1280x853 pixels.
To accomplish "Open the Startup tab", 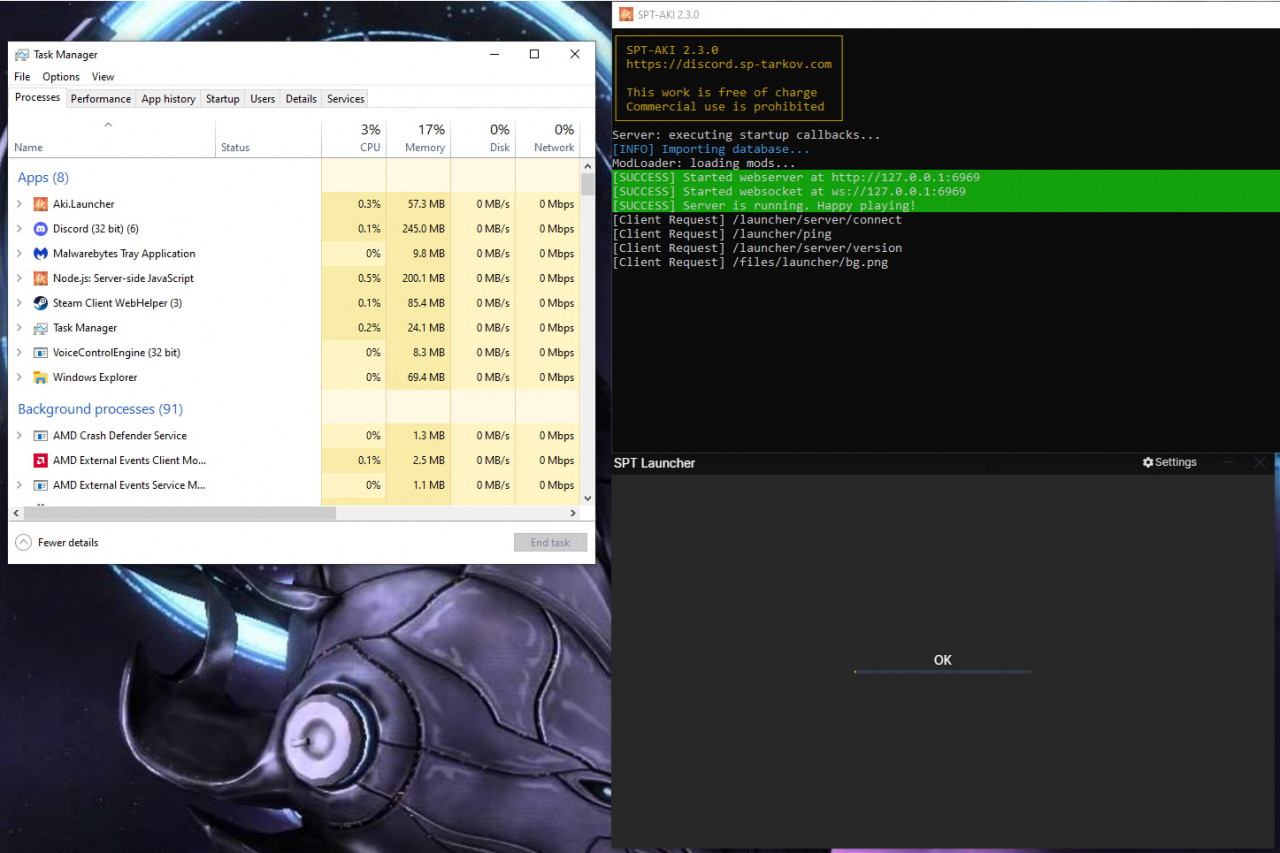I will tap(222, 99).
